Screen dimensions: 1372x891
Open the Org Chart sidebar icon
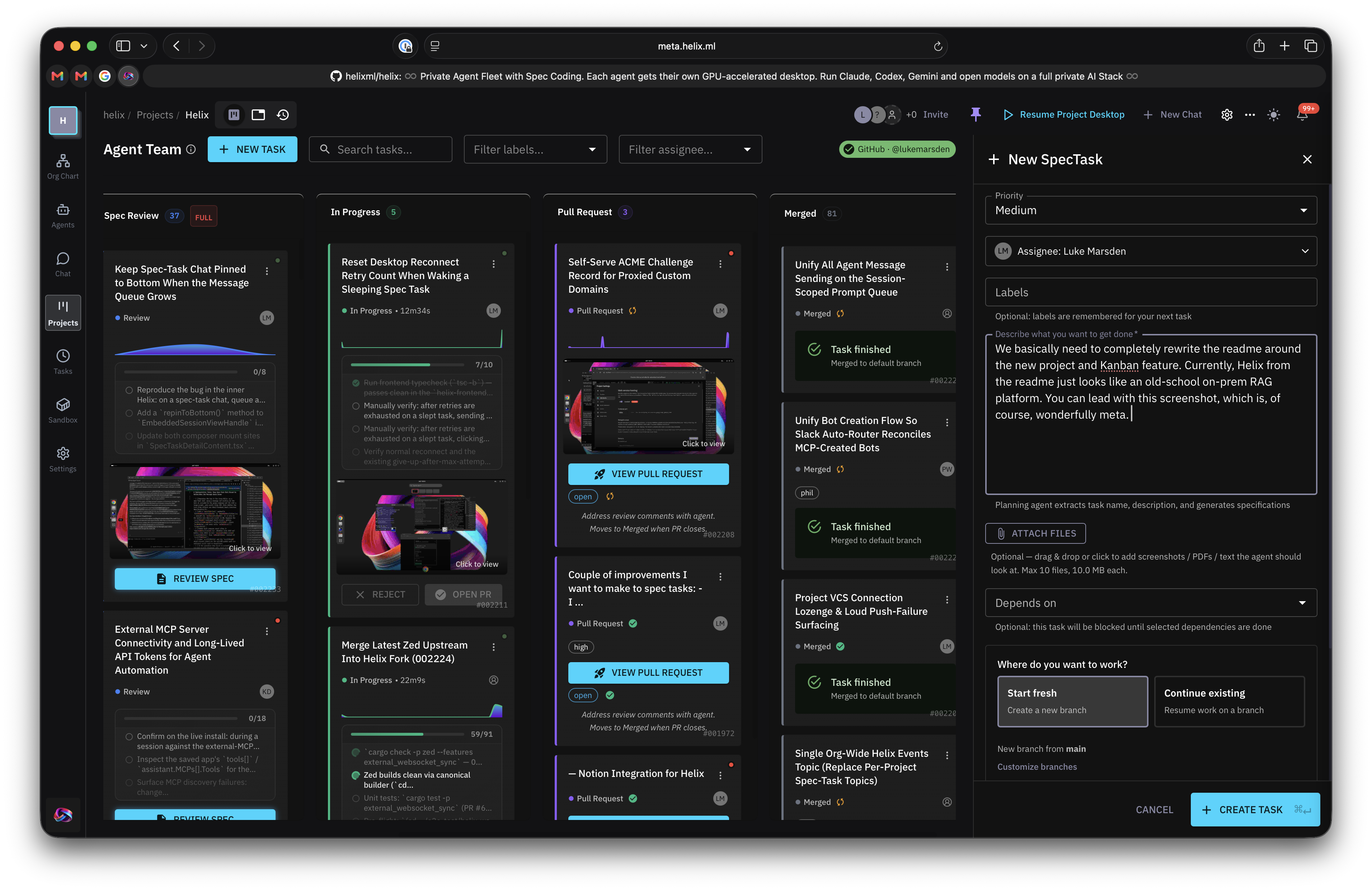pos(63,166)
